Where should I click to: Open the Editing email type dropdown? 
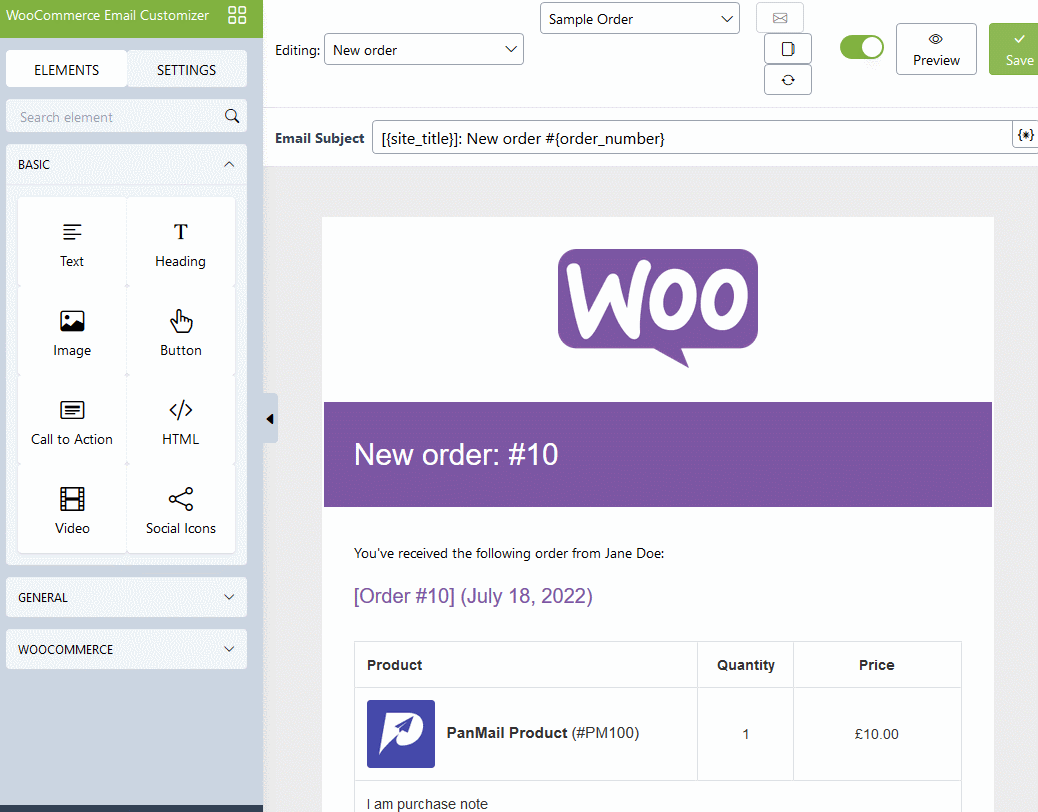point(424,50)
